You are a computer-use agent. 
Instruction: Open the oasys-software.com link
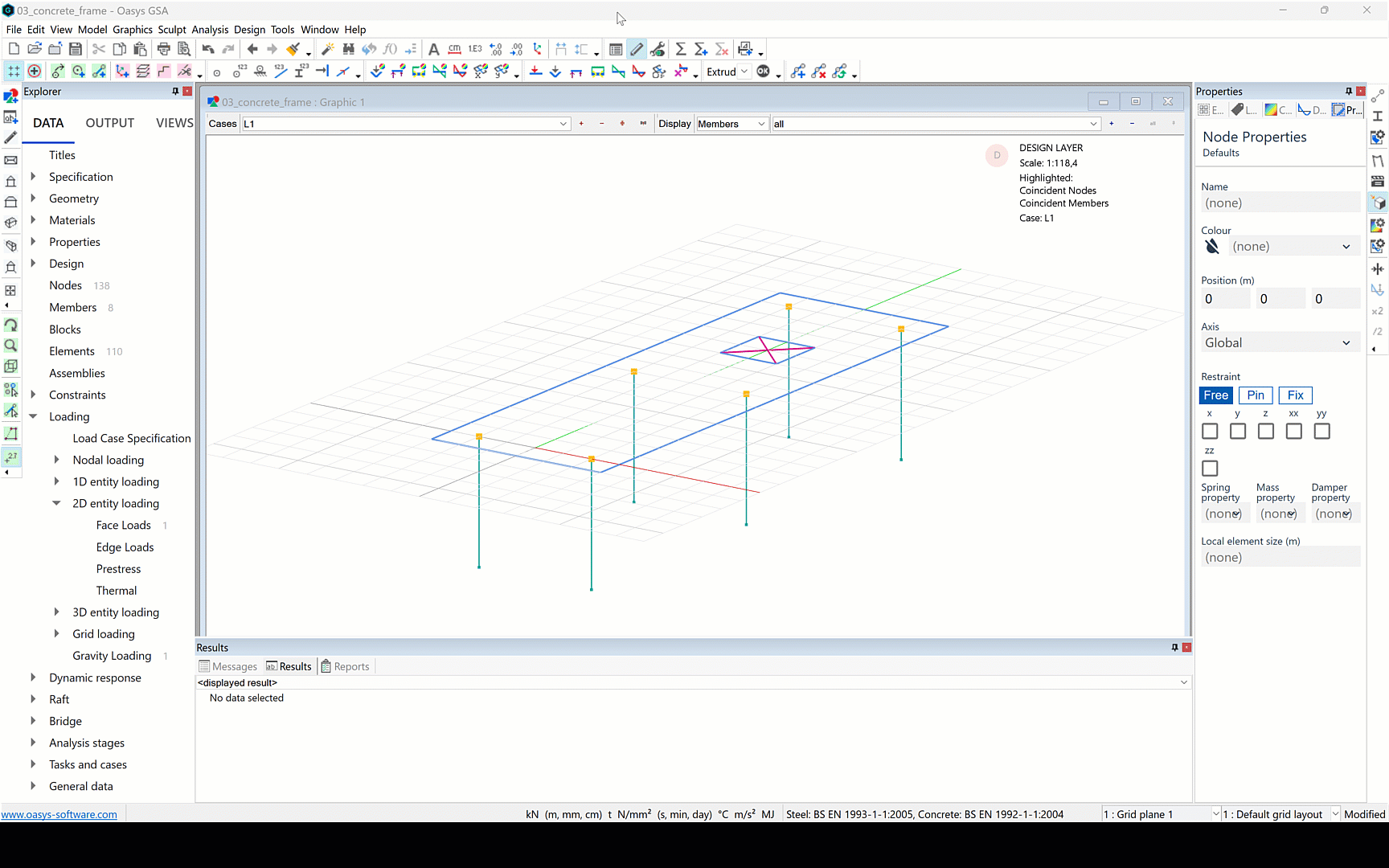59,814
